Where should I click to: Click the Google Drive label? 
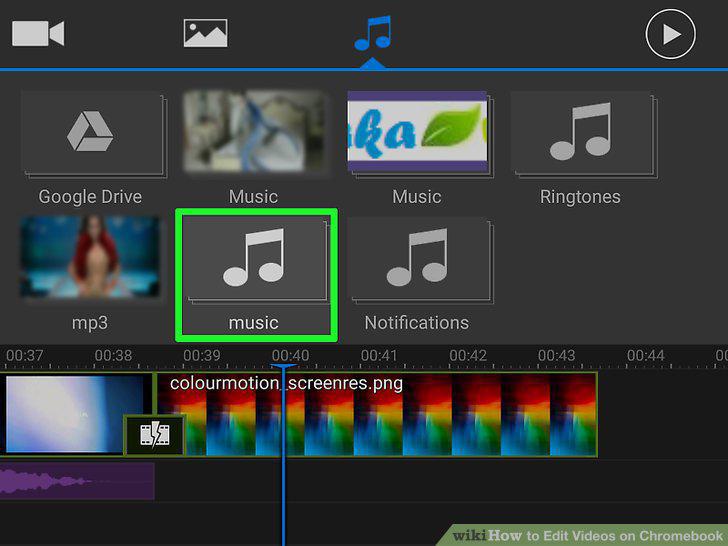point(90,197)
